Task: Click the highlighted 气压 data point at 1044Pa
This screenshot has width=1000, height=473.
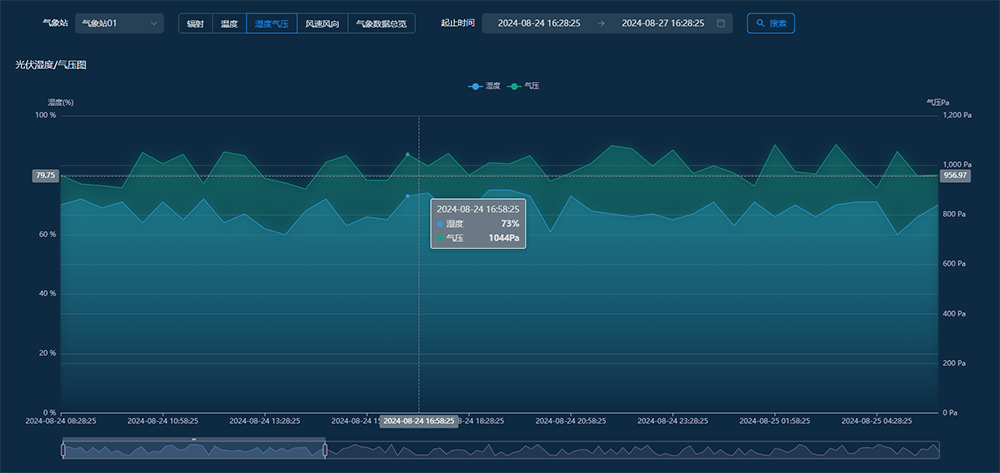Action: (407, 155)
